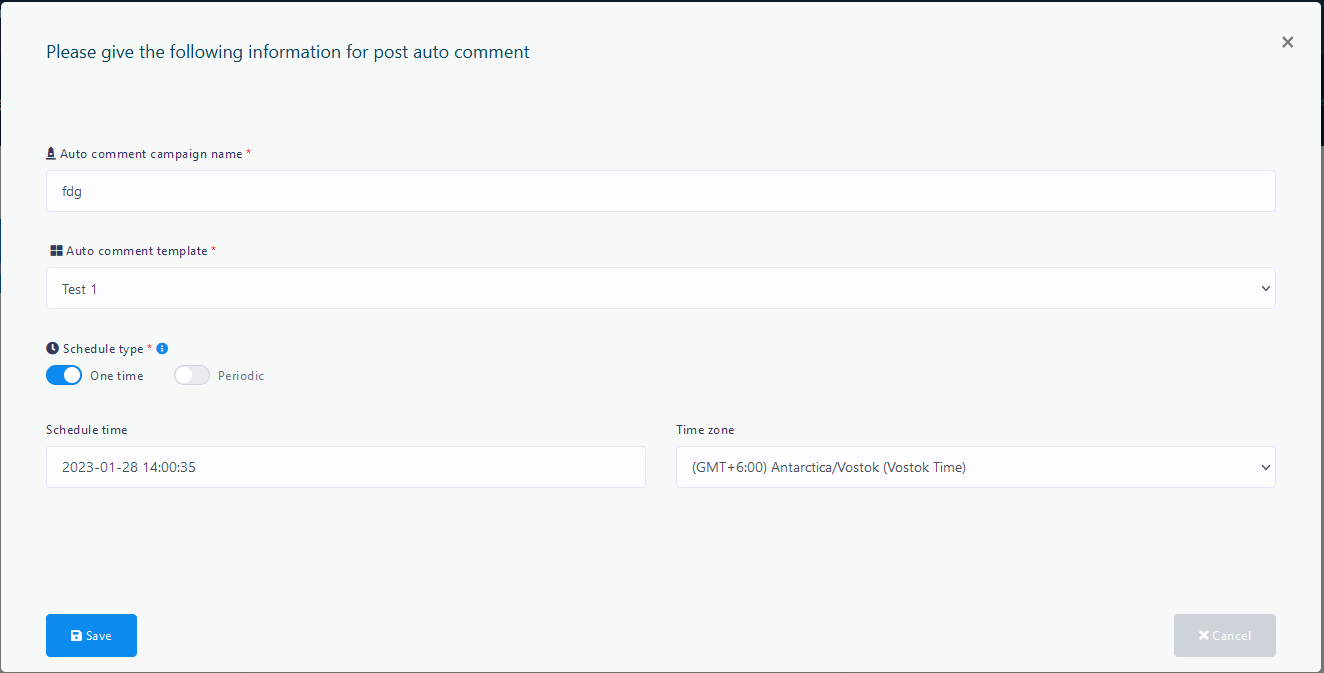
Task: Select the Periodic label text
Action: (241, 376)
